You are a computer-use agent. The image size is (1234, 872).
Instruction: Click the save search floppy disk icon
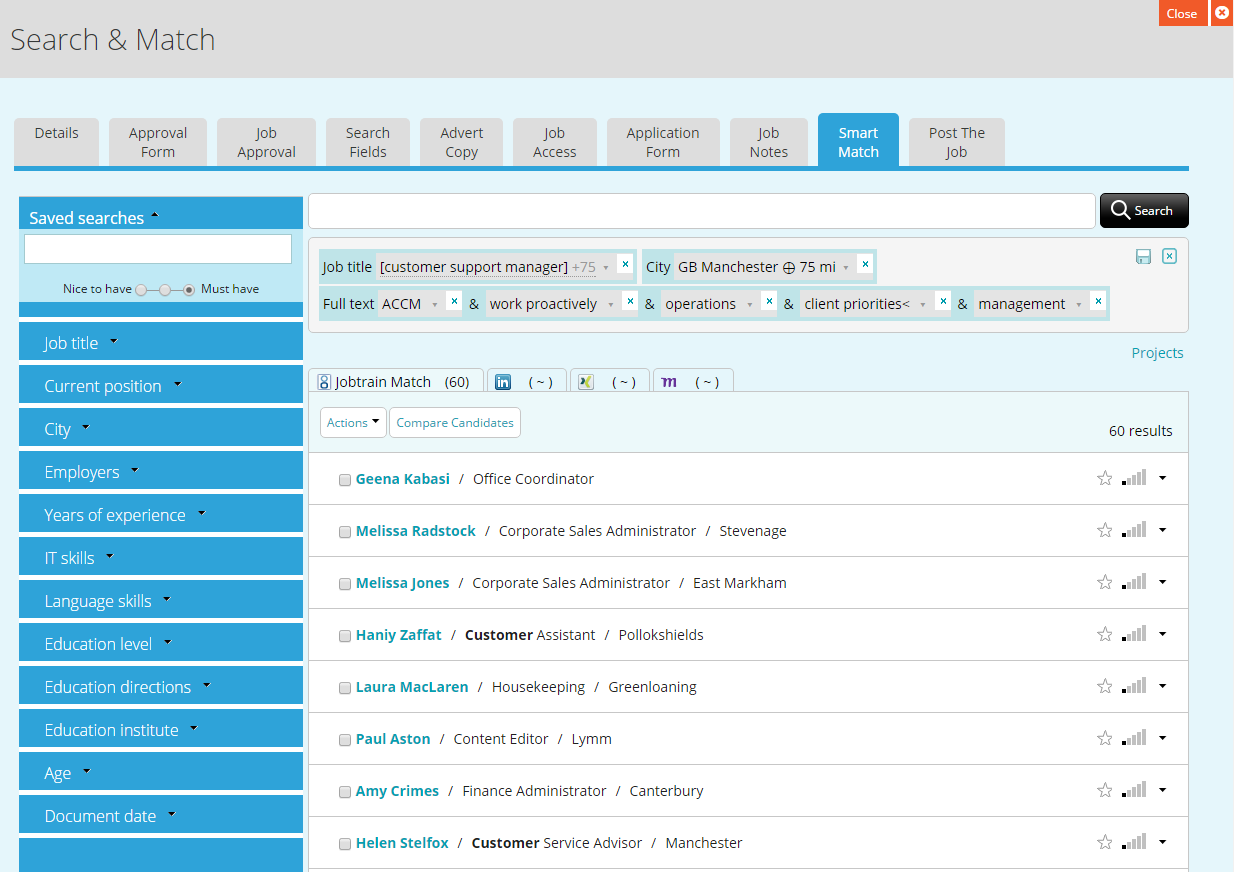(1143, 256)
